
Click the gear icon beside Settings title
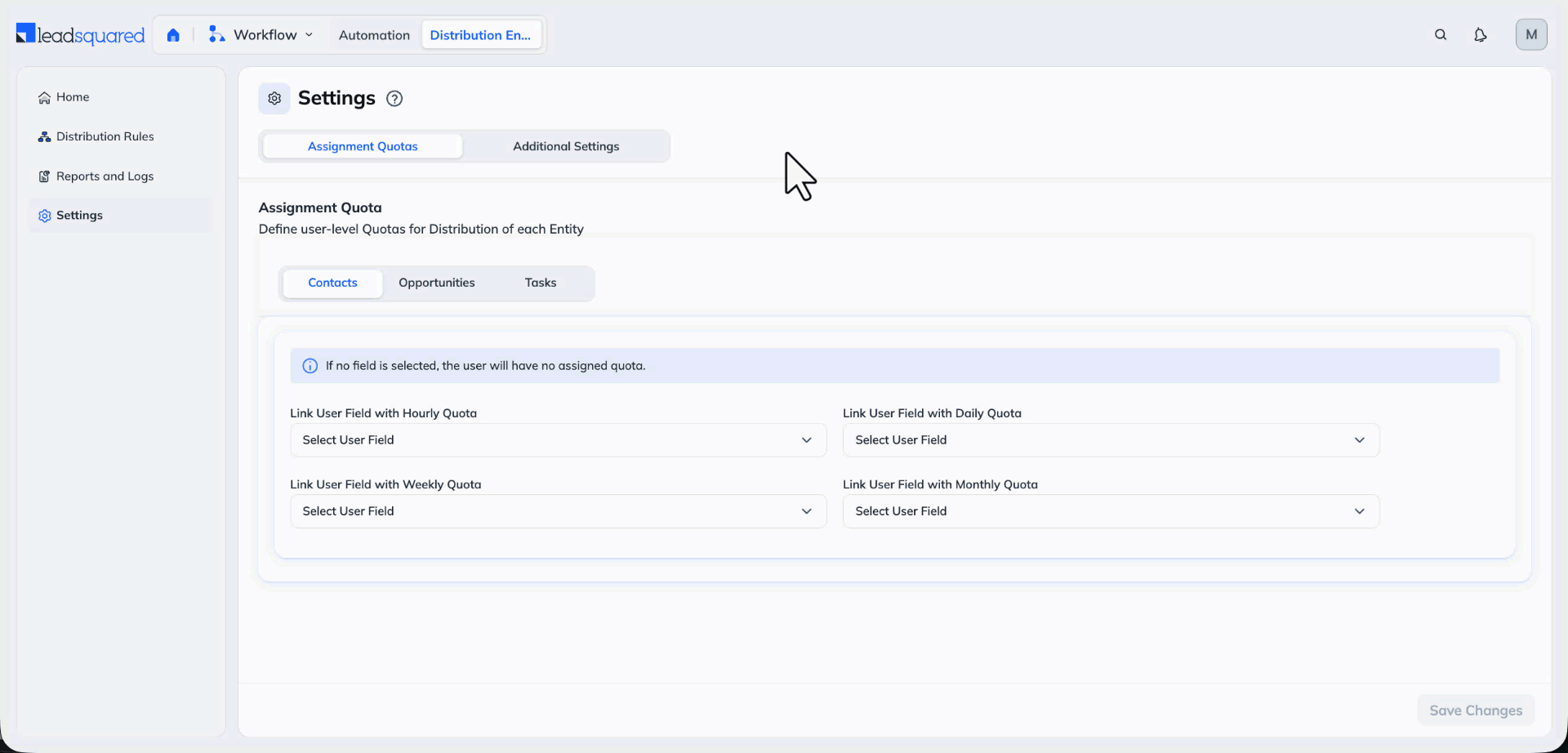pos(274,98)
